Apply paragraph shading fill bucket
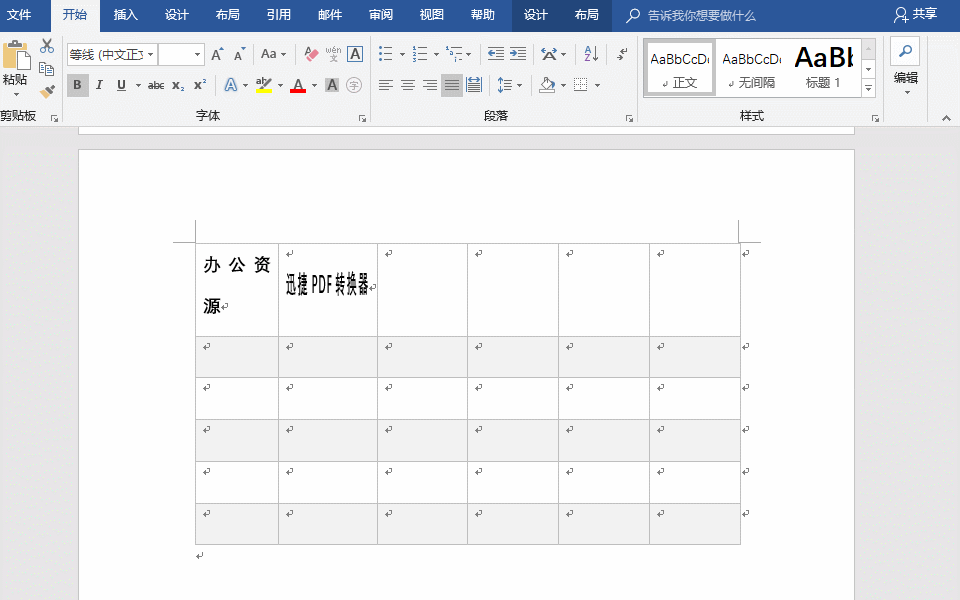The width and height of the screenshot is (960, 600). pos(547,85)
